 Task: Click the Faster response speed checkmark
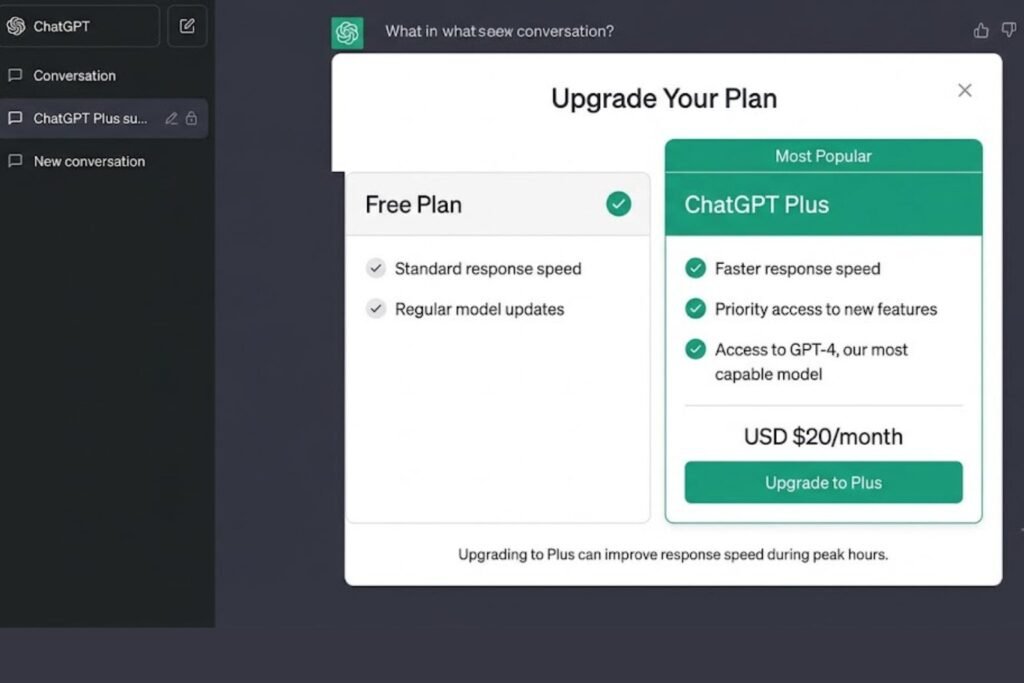point(696,268)
